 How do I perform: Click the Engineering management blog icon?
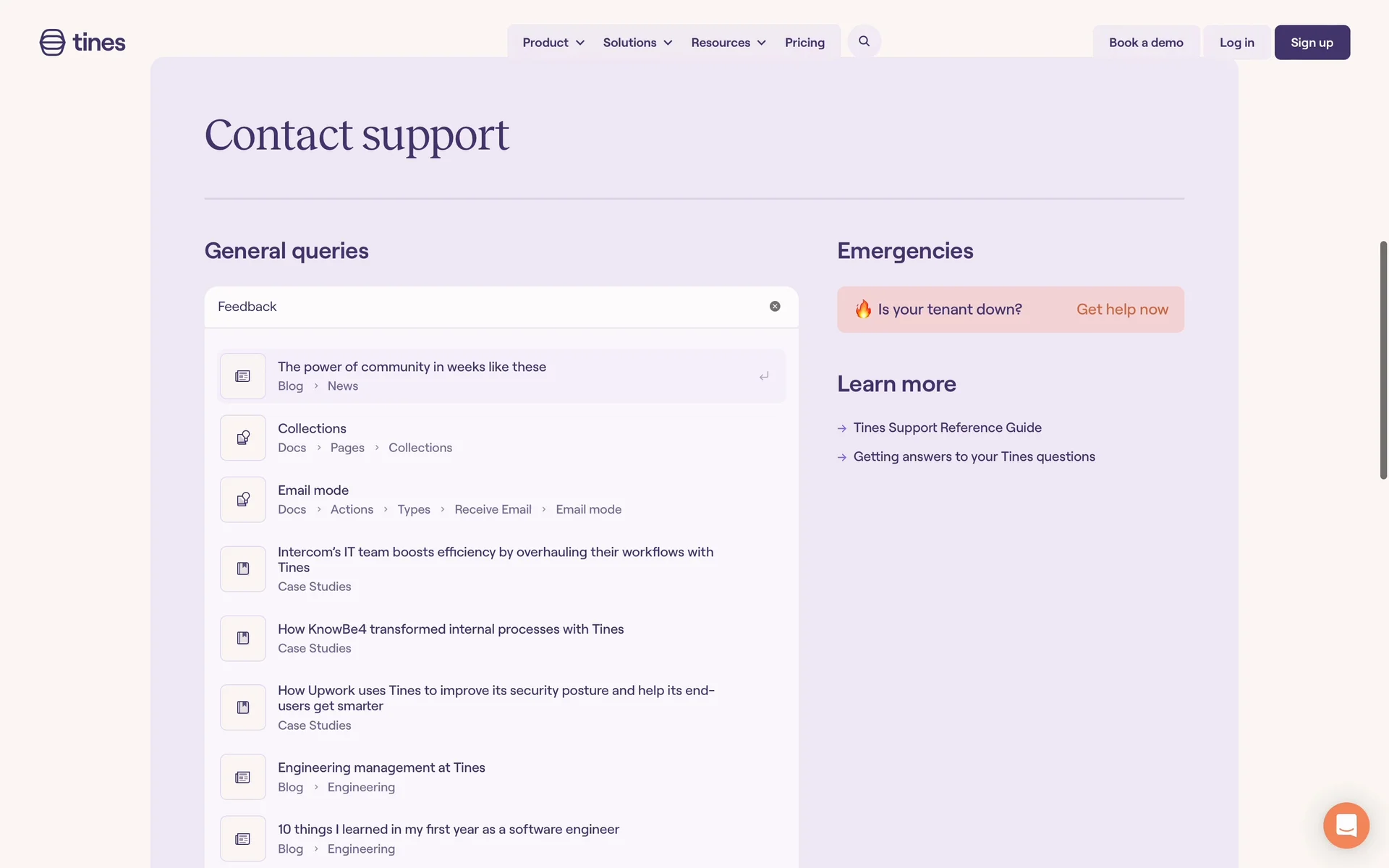(x=243, y=778)
